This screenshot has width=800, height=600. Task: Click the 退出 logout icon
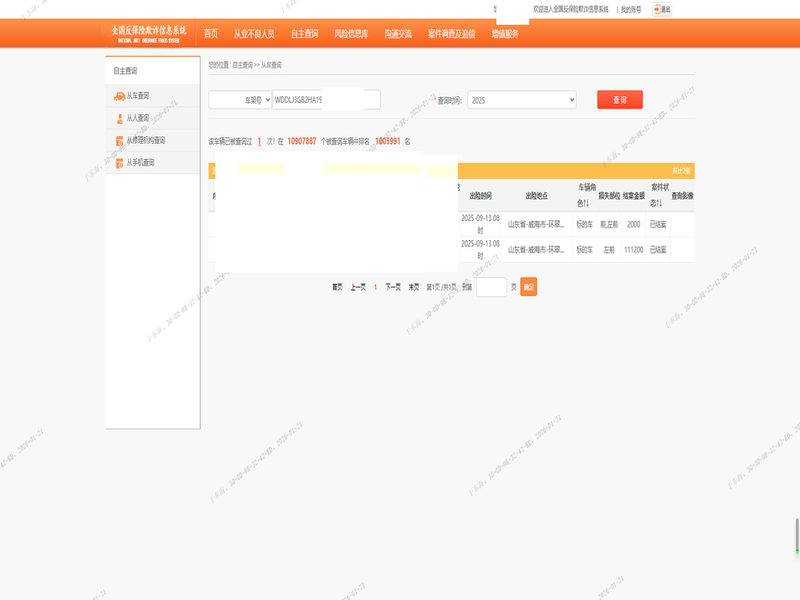[661, 9]
